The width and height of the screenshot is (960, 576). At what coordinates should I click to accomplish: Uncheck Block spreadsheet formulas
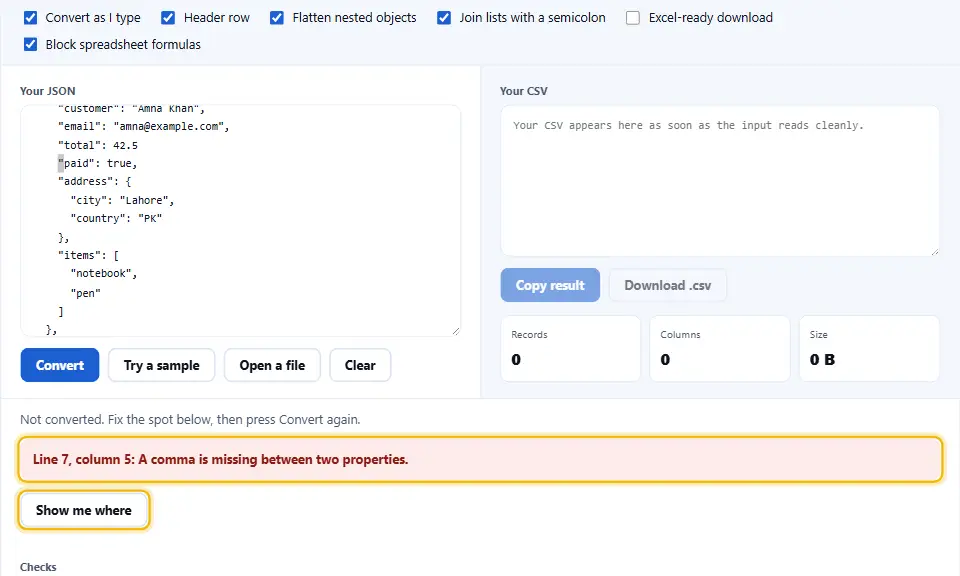click(x=31, y=44)
